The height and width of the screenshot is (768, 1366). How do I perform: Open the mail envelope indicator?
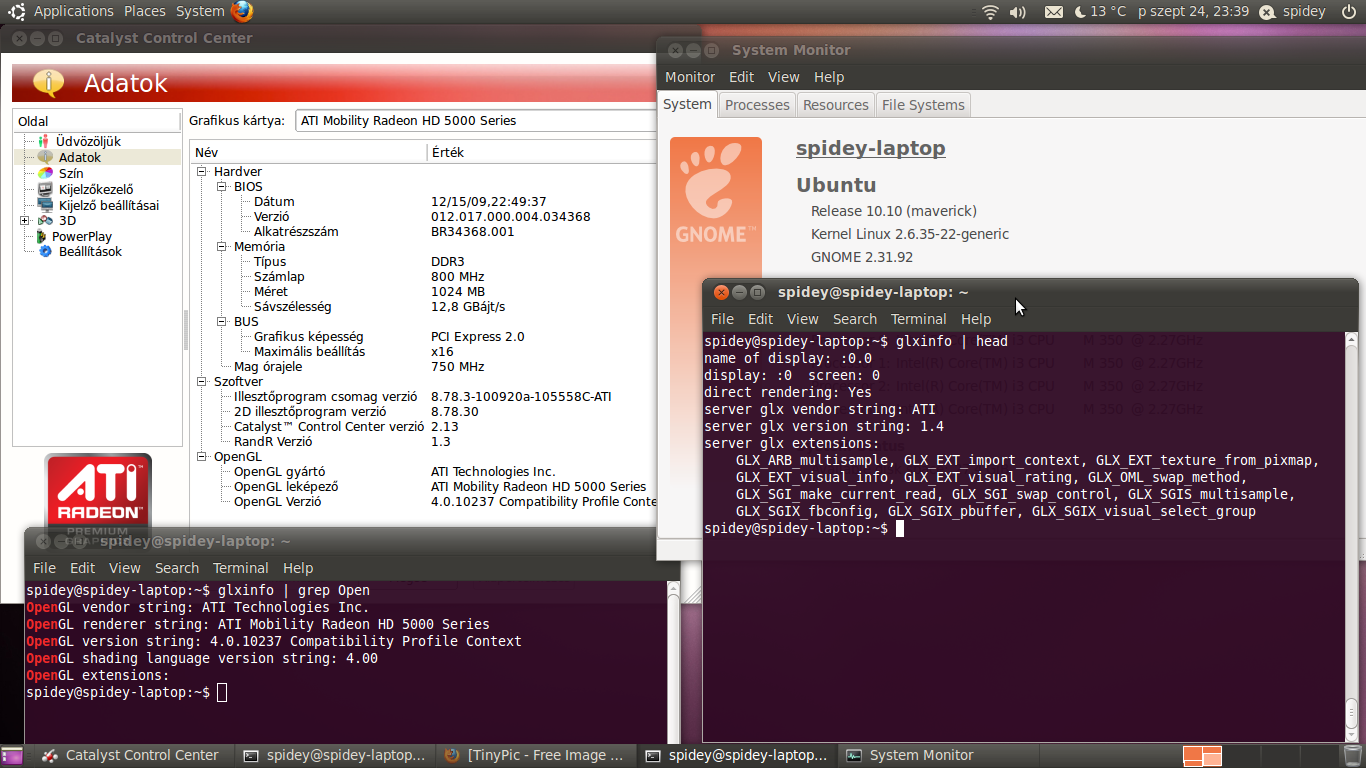pos(1053,12)
